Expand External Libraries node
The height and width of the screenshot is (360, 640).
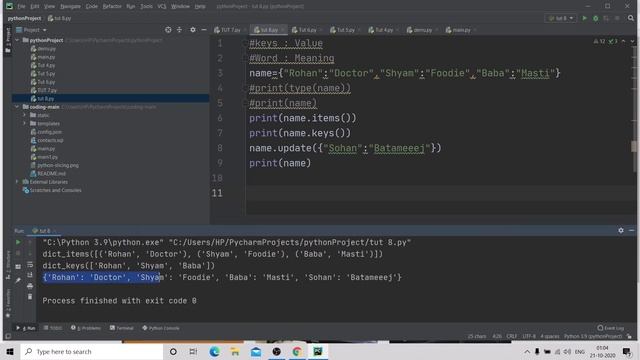pos(17,182)
